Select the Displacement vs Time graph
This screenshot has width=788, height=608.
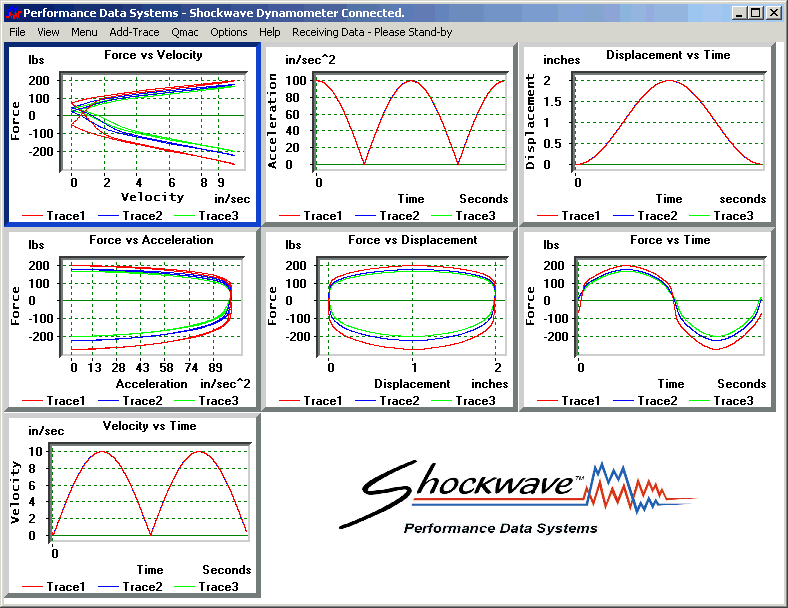click(x=648, y=134)
